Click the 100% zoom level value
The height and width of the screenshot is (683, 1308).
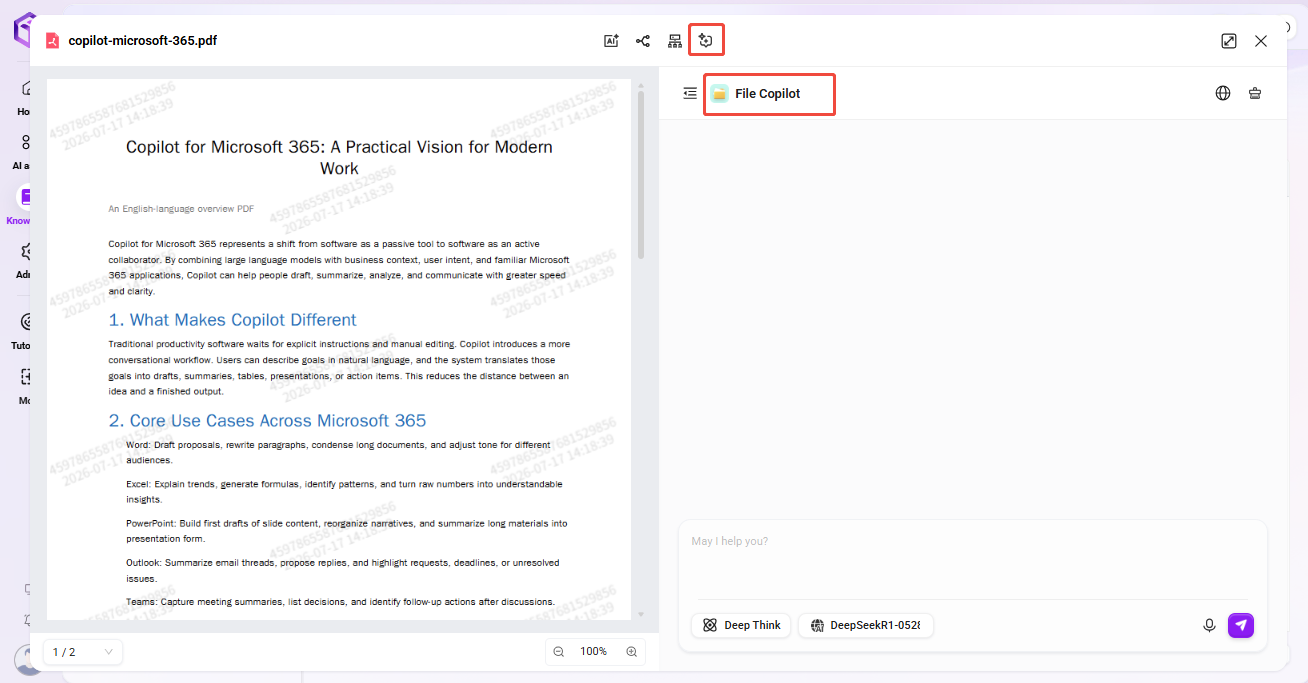pos(594,652)
